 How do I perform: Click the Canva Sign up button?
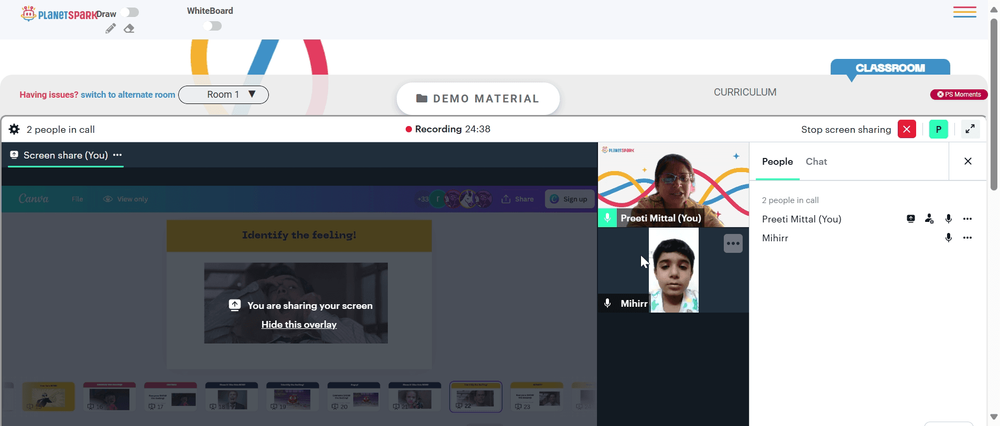pyautogui.click(x=570, y=199)
